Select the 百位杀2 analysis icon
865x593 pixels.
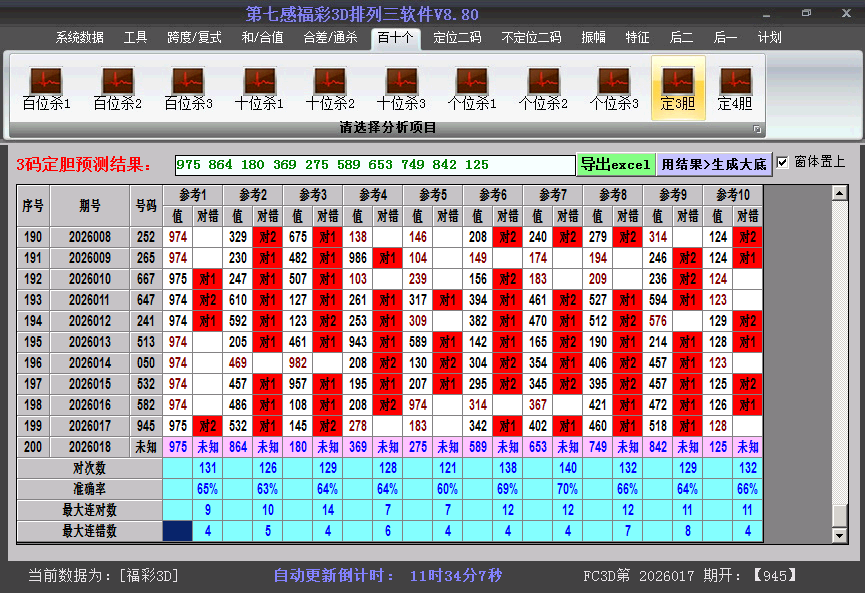click(117, 88)
